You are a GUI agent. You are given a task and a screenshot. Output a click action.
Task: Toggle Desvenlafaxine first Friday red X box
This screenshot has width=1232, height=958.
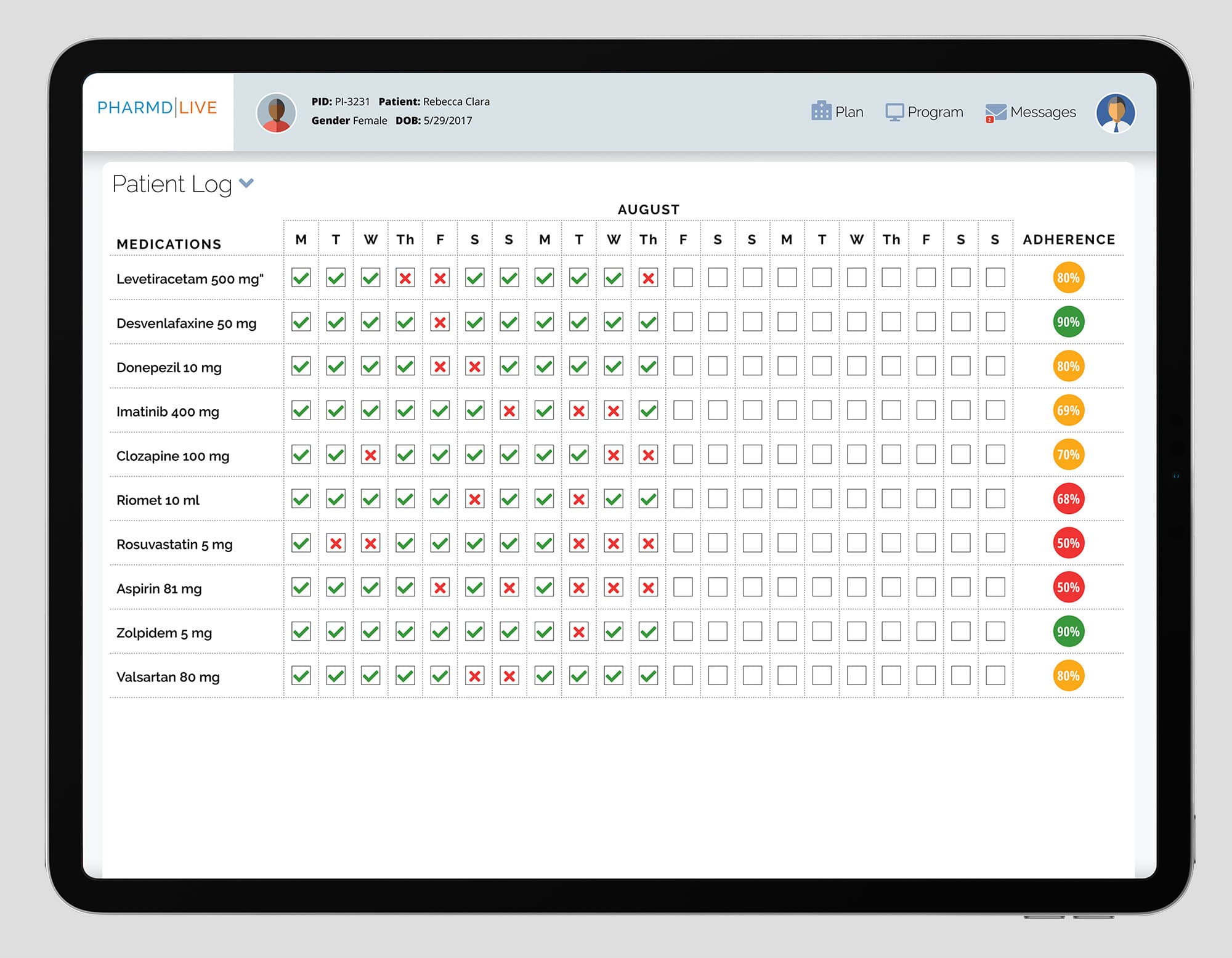click(x=440, y=322)
